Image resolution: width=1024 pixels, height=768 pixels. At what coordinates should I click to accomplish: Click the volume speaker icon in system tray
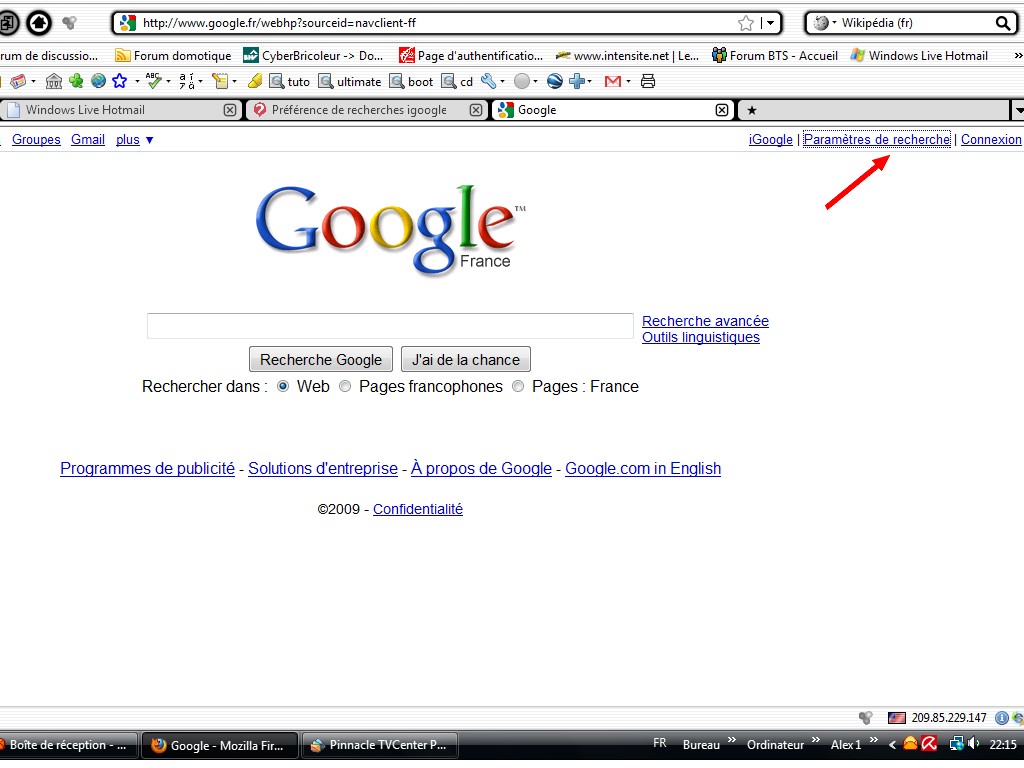(973, 744)
